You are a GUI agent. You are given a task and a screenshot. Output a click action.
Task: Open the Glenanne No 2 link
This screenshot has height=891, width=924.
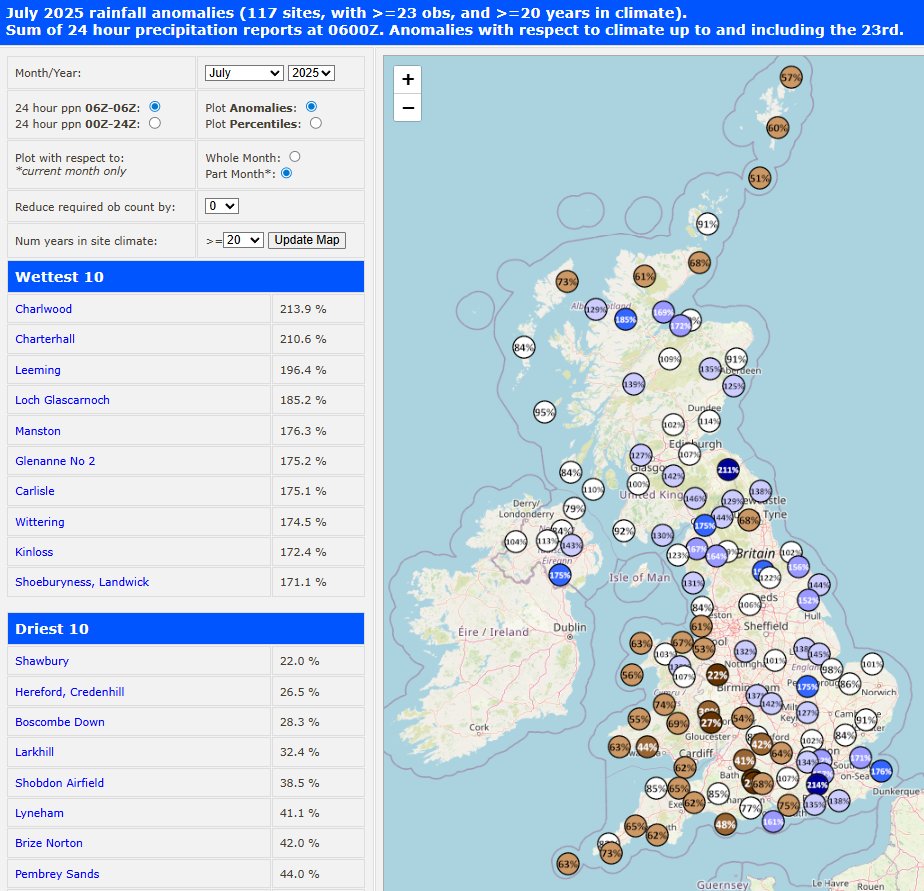click(x=55, y=461)
